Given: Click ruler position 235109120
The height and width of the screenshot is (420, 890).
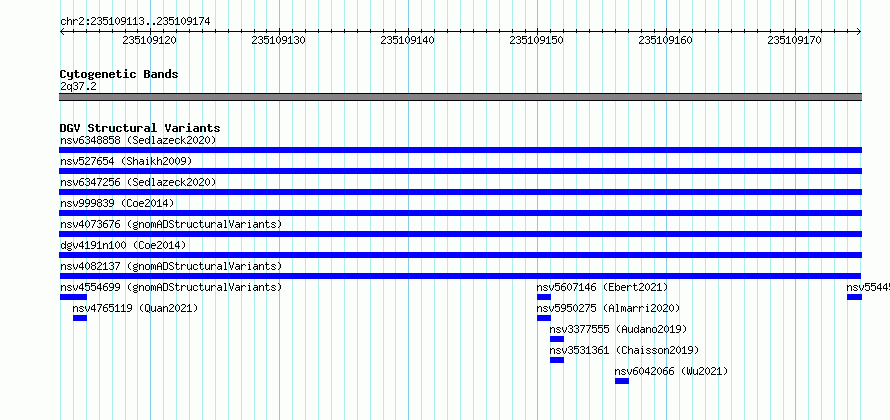Looking at the screenshot, I should point(149,40).
